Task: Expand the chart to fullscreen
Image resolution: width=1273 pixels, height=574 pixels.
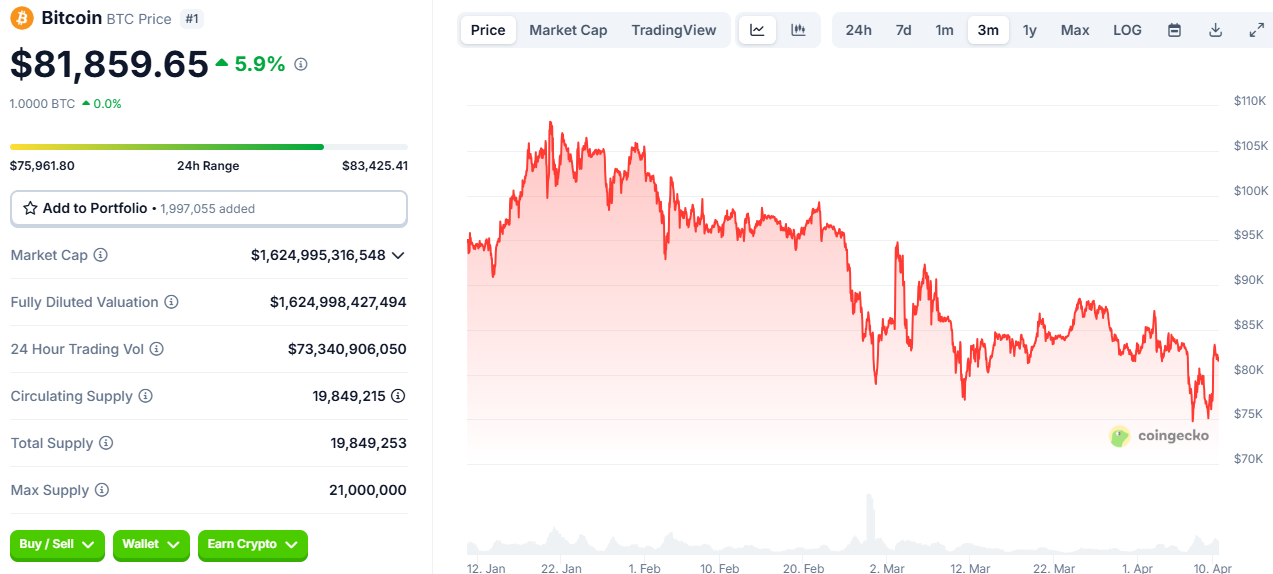Action: point(1257,30)
